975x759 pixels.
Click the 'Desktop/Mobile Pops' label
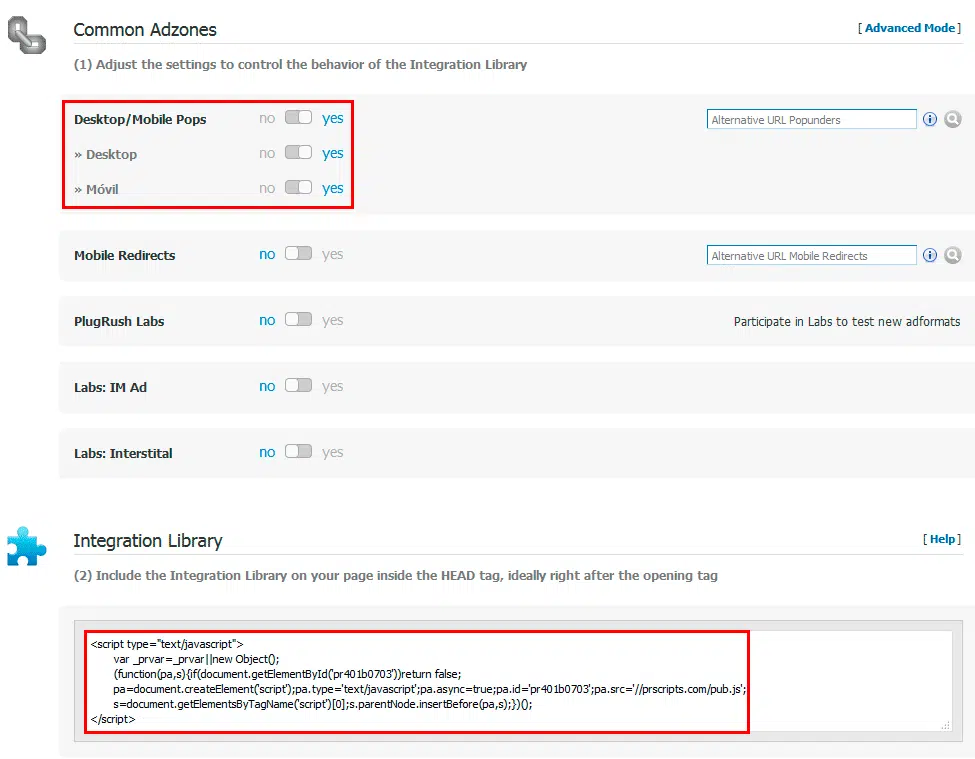(140, 119)
